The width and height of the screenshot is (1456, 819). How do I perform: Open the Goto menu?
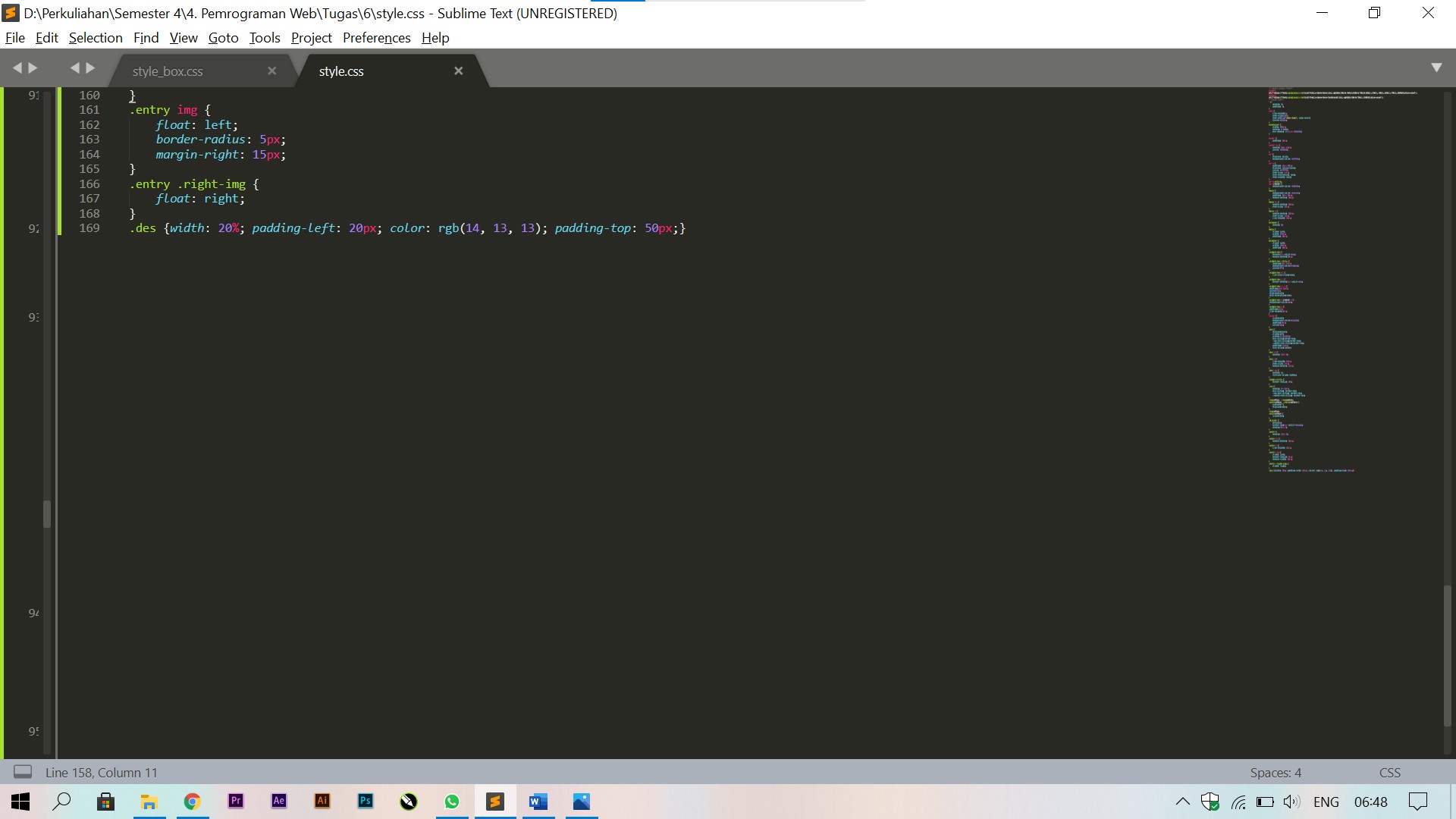223,38
